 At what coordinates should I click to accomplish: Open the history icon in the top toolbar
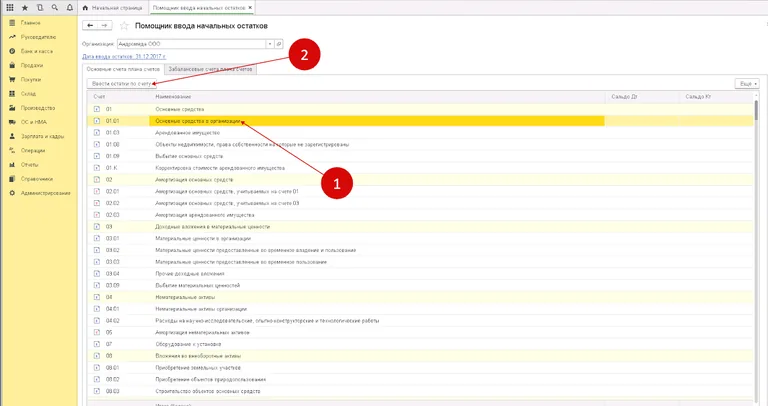click(x=38, y=7)
